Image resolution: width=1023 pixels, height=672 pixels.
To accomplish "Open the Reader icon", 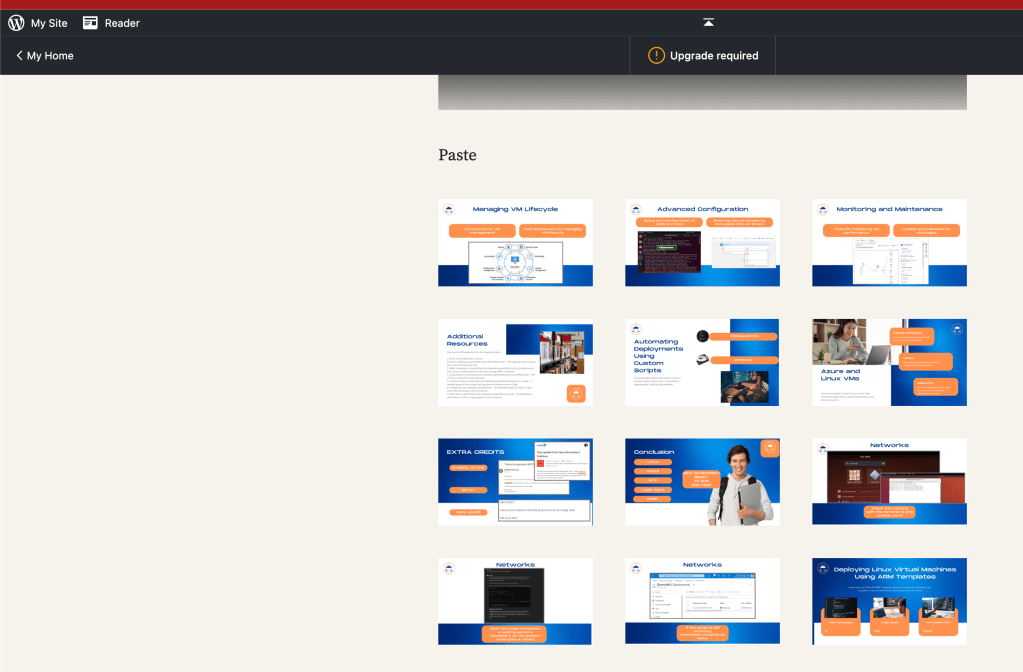I will coord(90,23).
